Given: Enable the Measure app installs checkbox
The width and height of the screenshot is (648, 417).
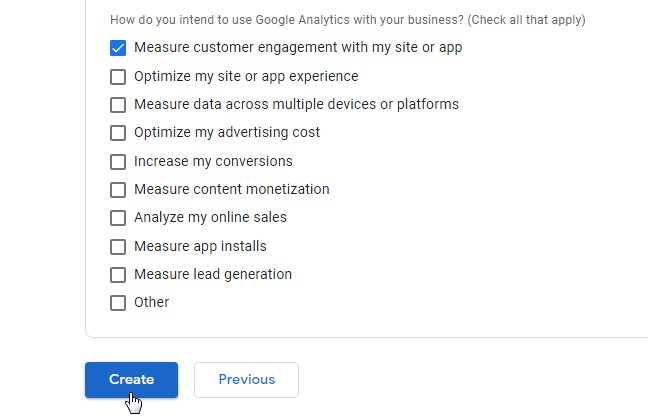Looking at the screenshot, I should pyautogui.click(x=118, y=246).
